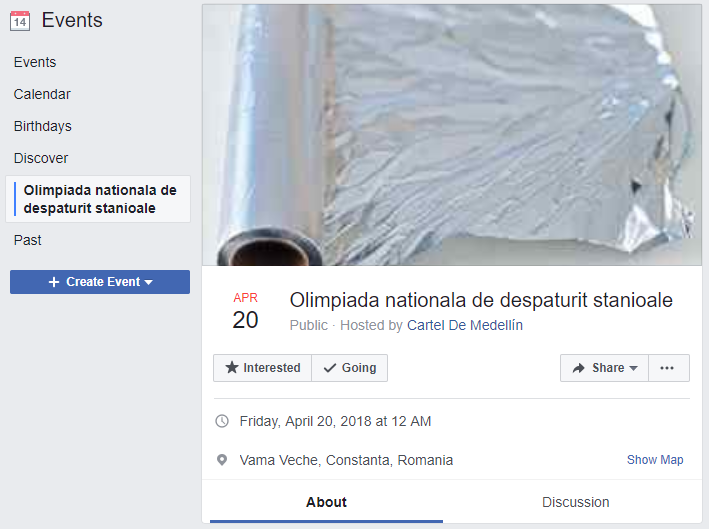709x529 pixels.
Task: Open the Cartel De Medellín host link
Action: pos(465,325)
